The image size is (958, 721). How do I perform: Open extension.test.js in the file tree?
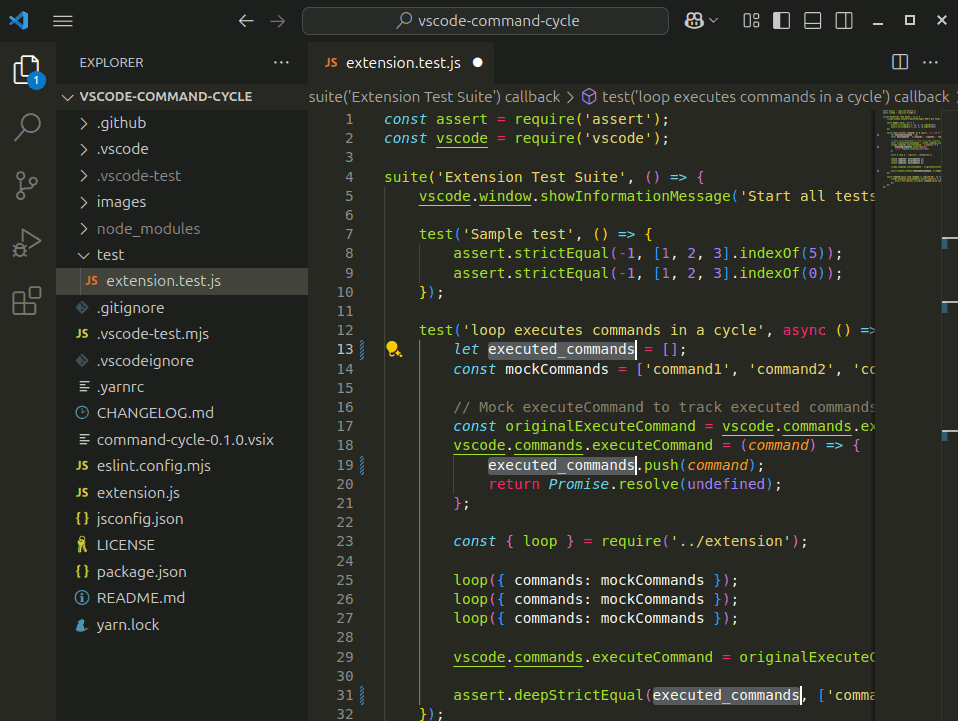(182, 281)
